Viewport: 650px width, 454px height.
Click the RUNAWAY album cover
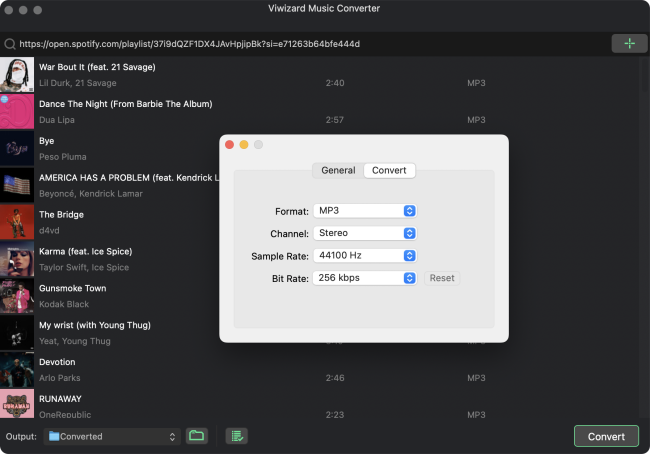(17, 403)
